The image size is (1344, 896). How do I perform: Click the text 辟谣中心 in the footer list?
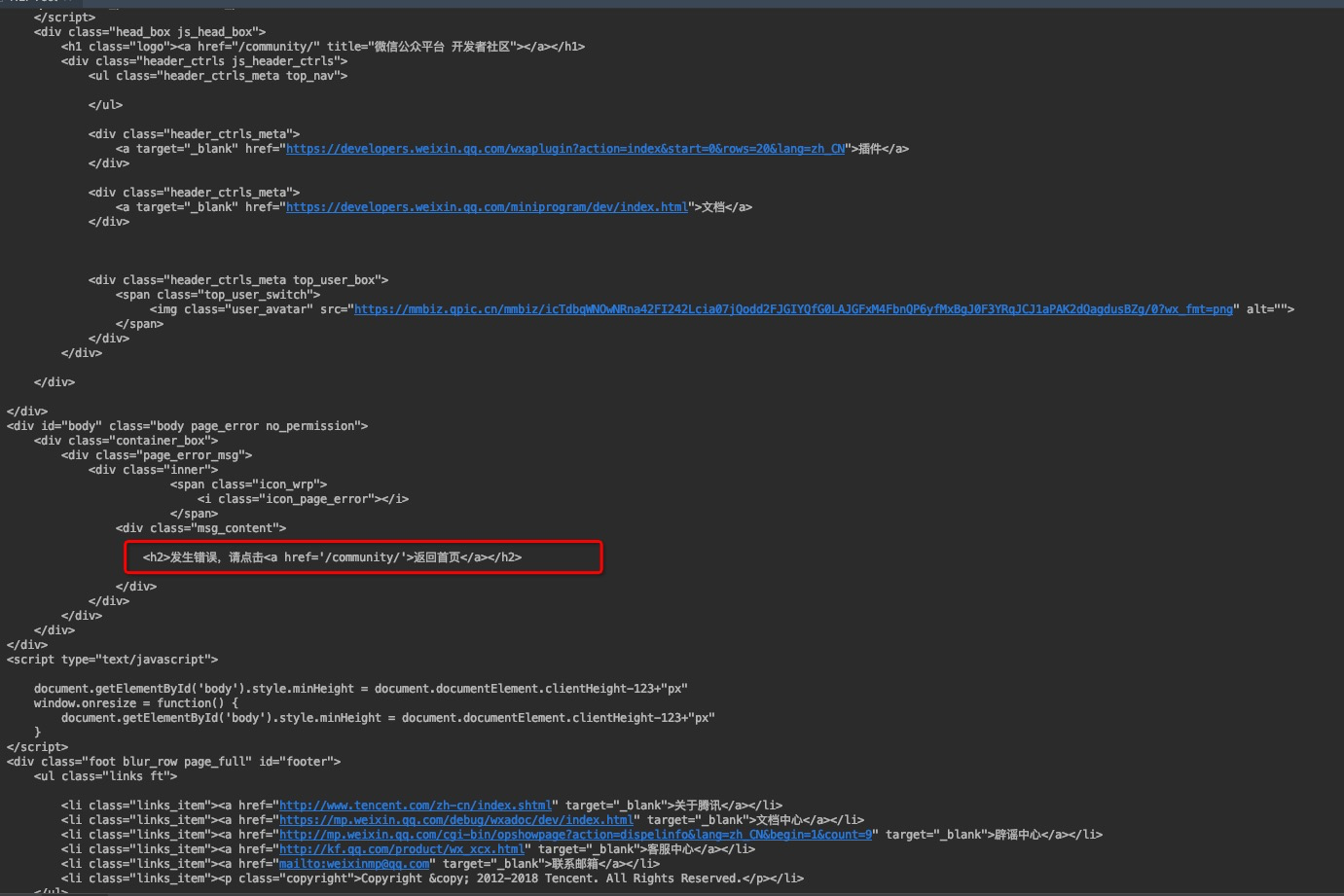coord(1018,835)
